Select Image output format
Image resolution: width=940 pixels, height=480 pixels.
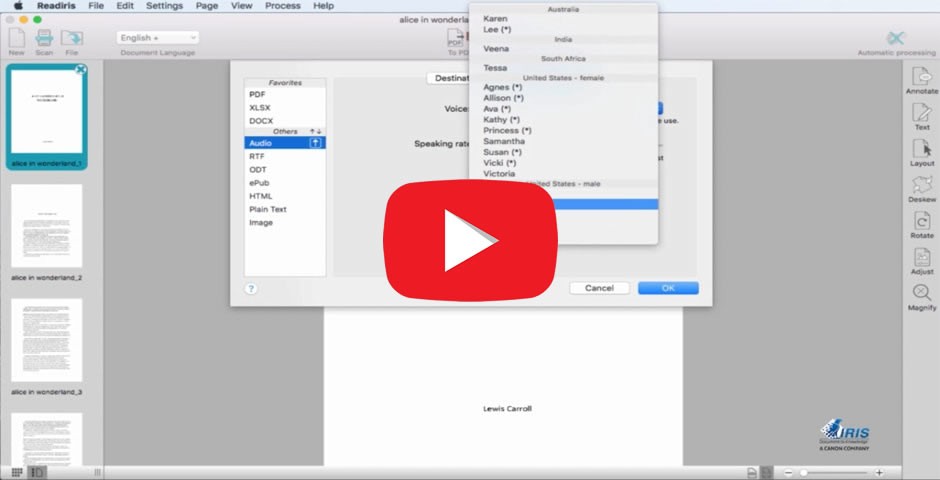click(285, 222)
